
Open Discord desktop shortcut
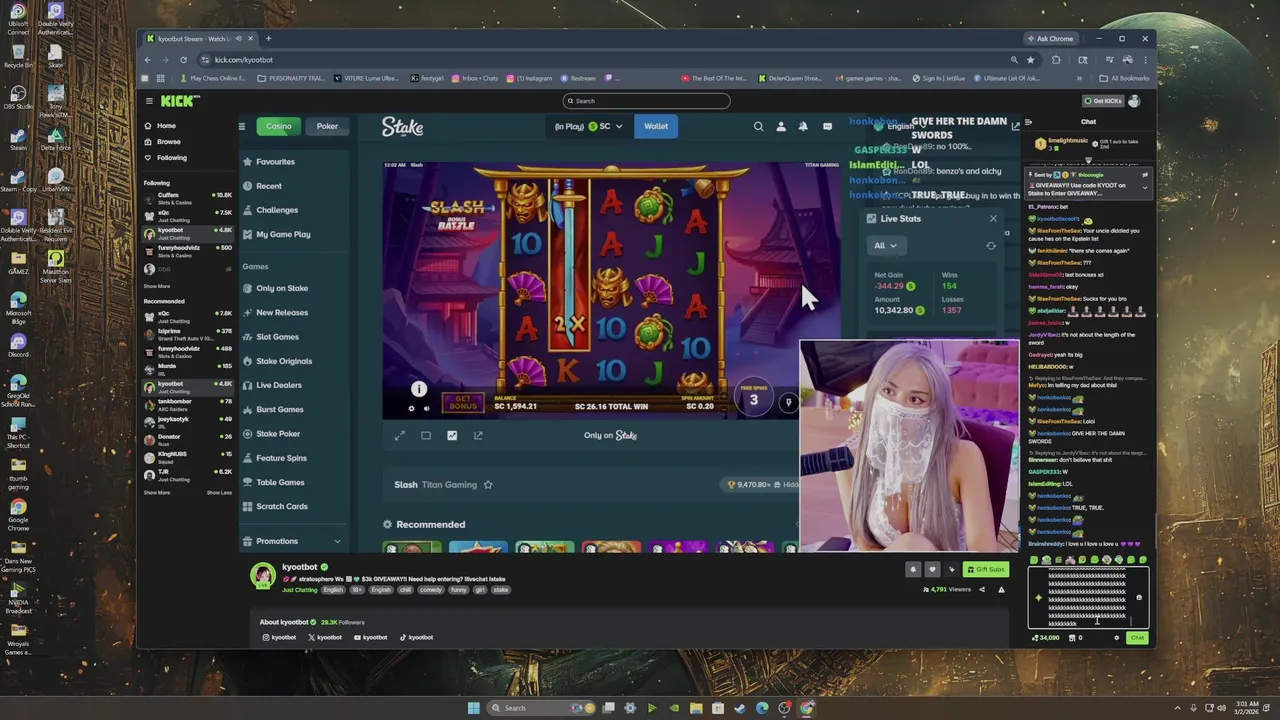pyautogui.click(x=18, y=346)
